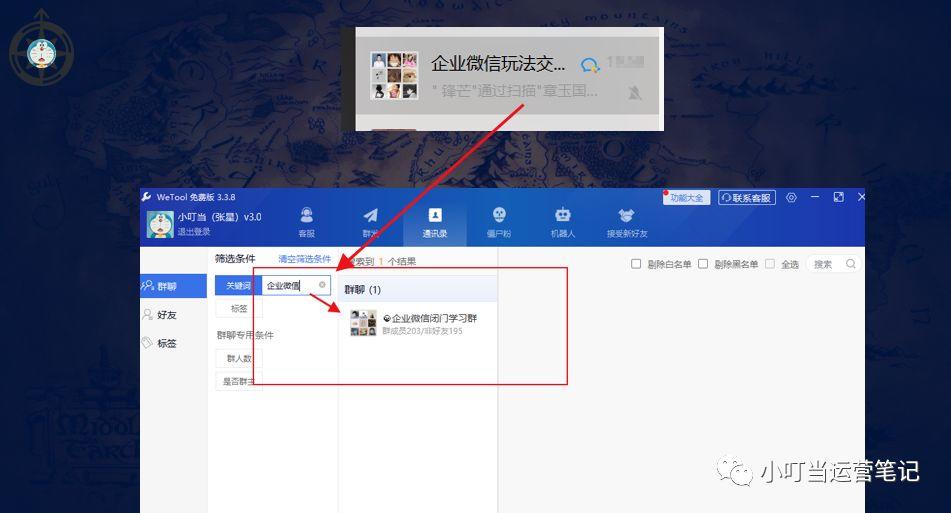Open the 群发 mass-send module

tap(370, 222)
